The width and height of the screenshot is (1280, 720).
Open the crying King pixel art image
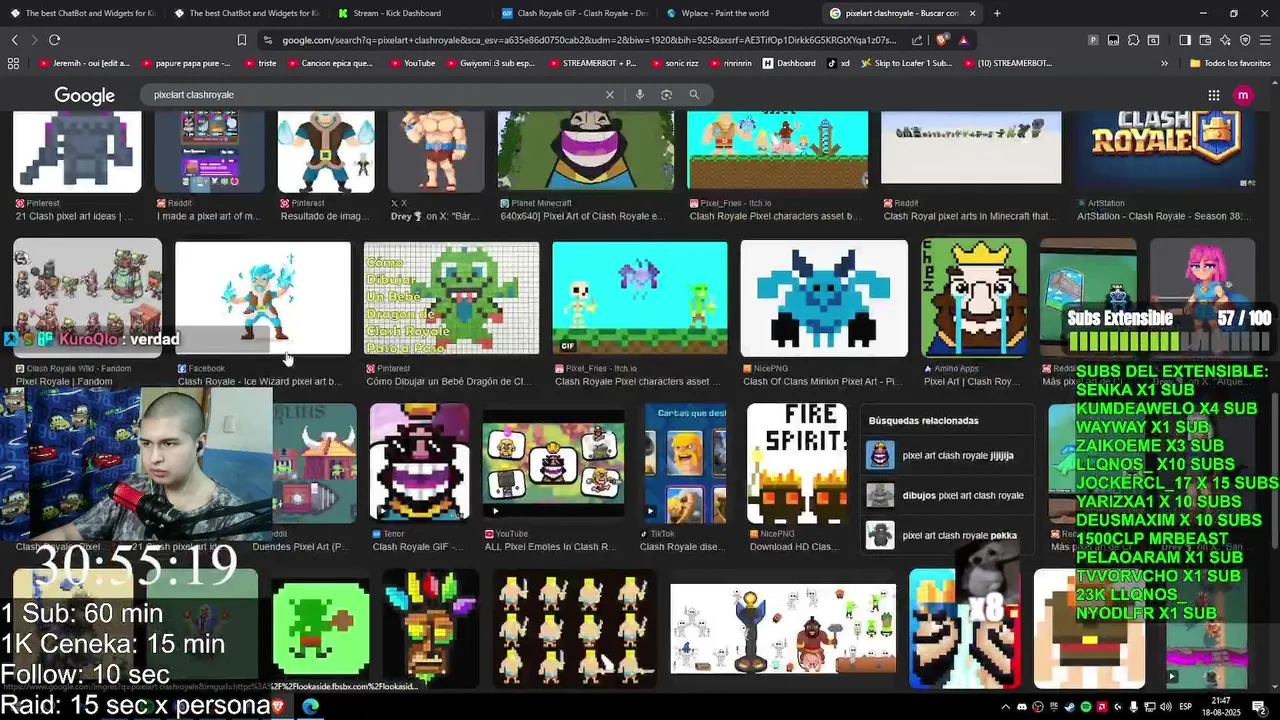click(974, 298)
